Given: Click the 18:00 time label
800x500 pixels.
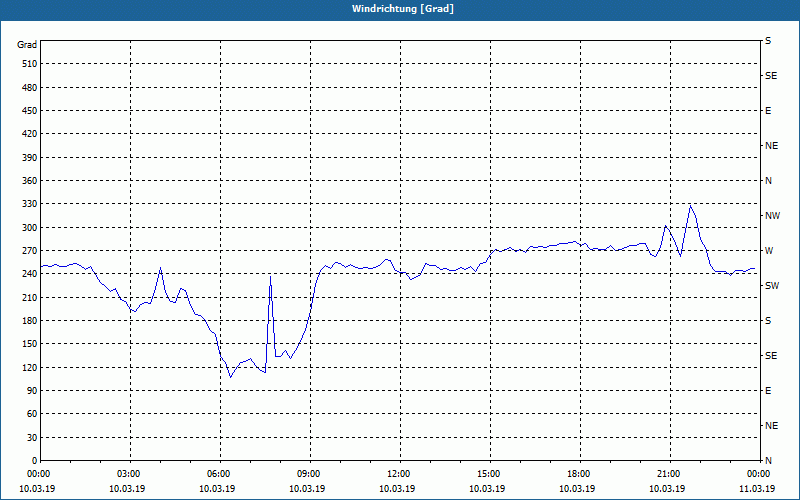Looking at the screenshot, I should click(579, 474).
